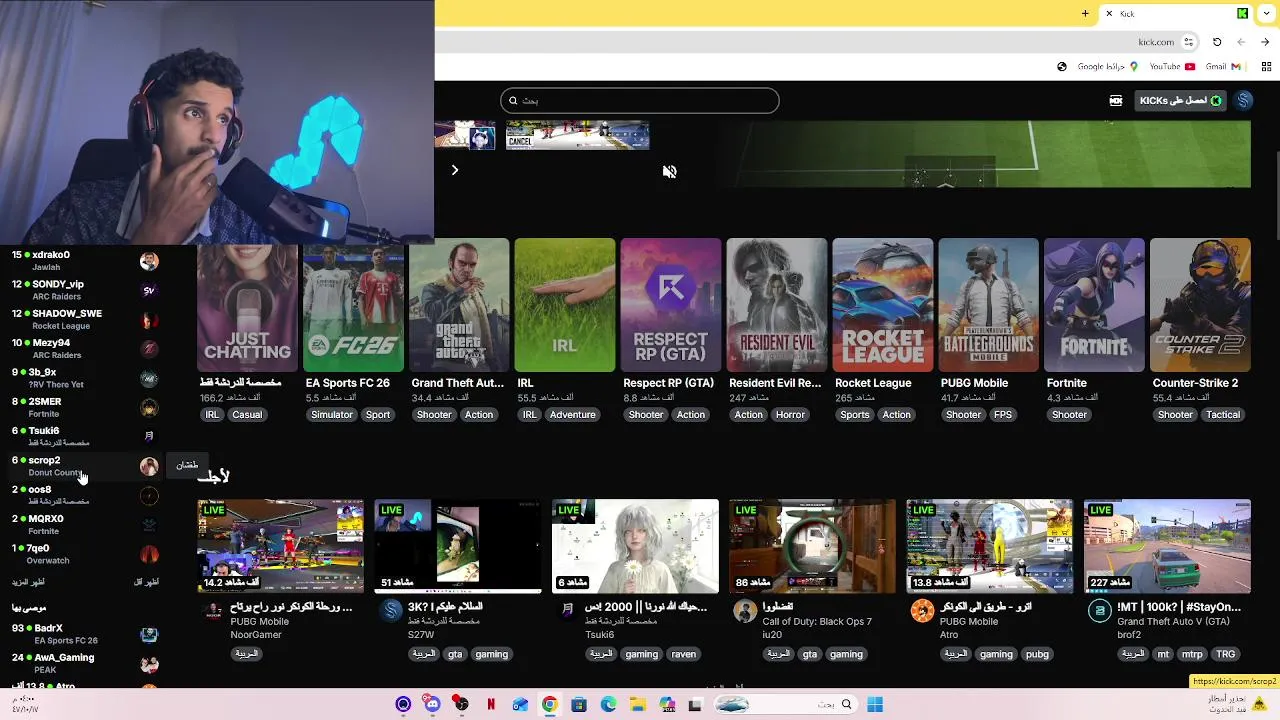Open the Google Maps bookmark
1280x720 pixels.
coord(1108,66)
